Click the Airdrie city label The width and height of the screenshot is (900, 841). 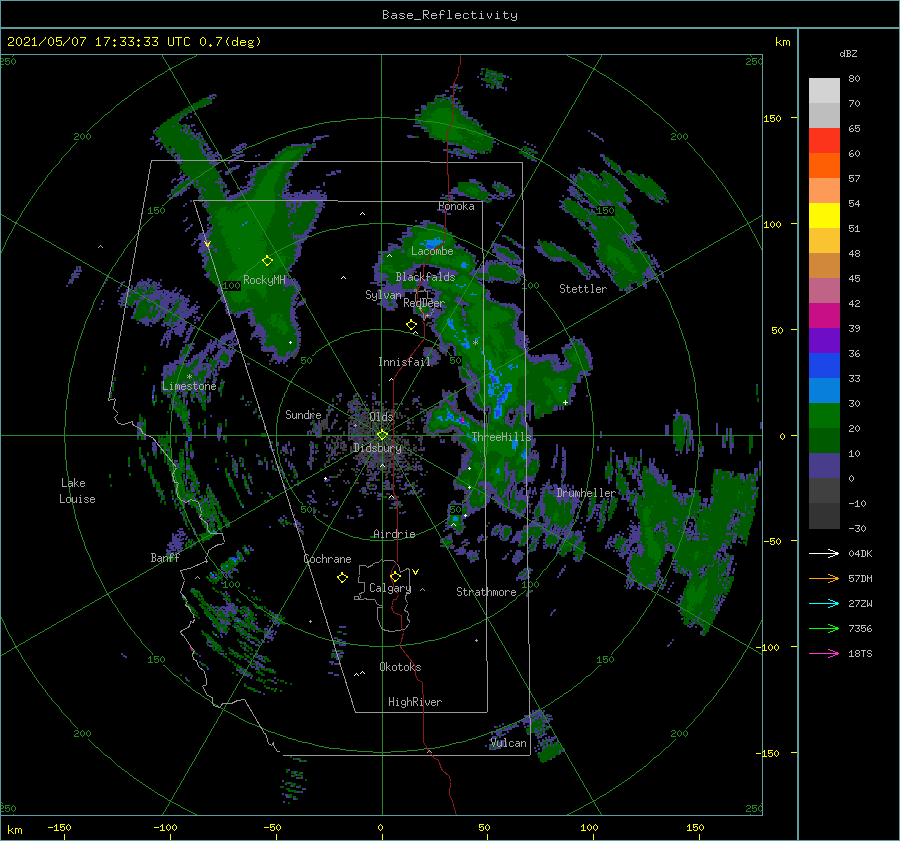(394, 534)
